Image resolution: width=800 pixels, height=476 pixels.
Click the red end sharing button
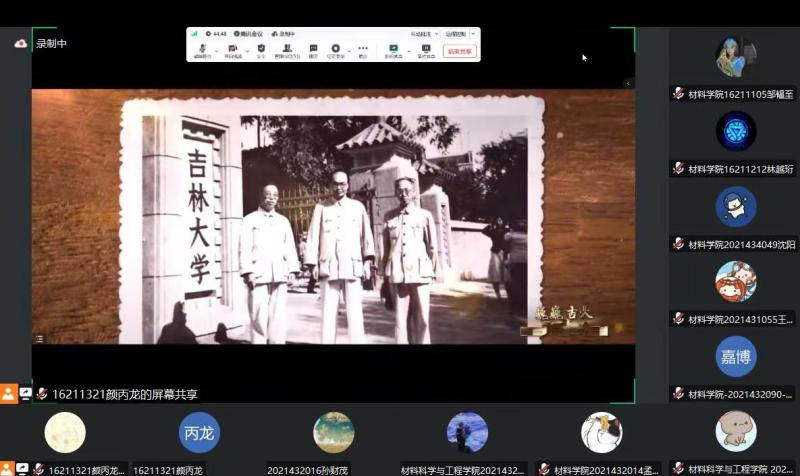(460, 50)
